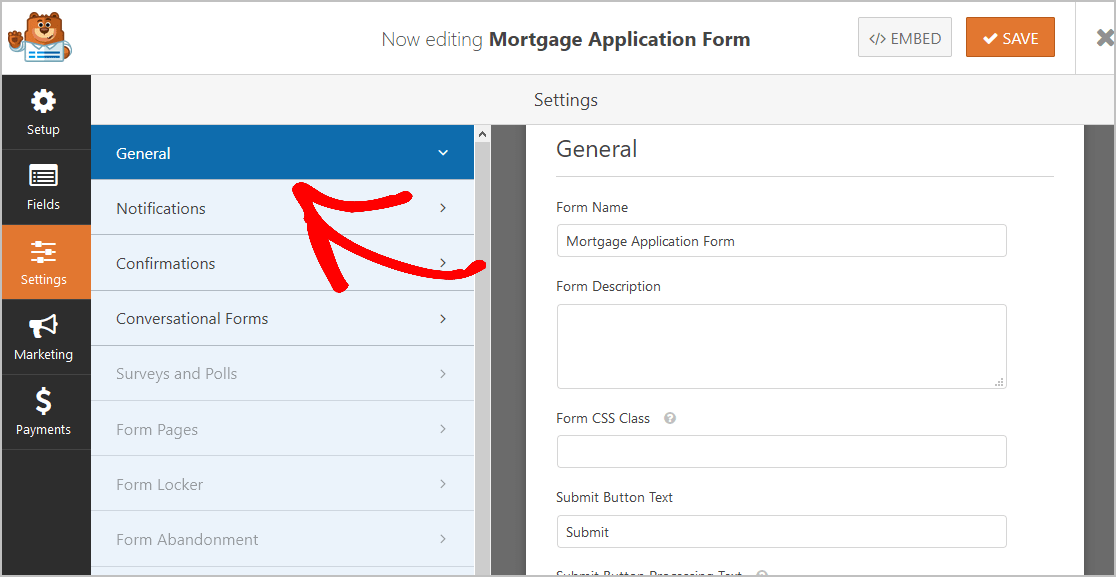Click the Form Name input field
1116x577 pixels.
[x=781, y=240]
